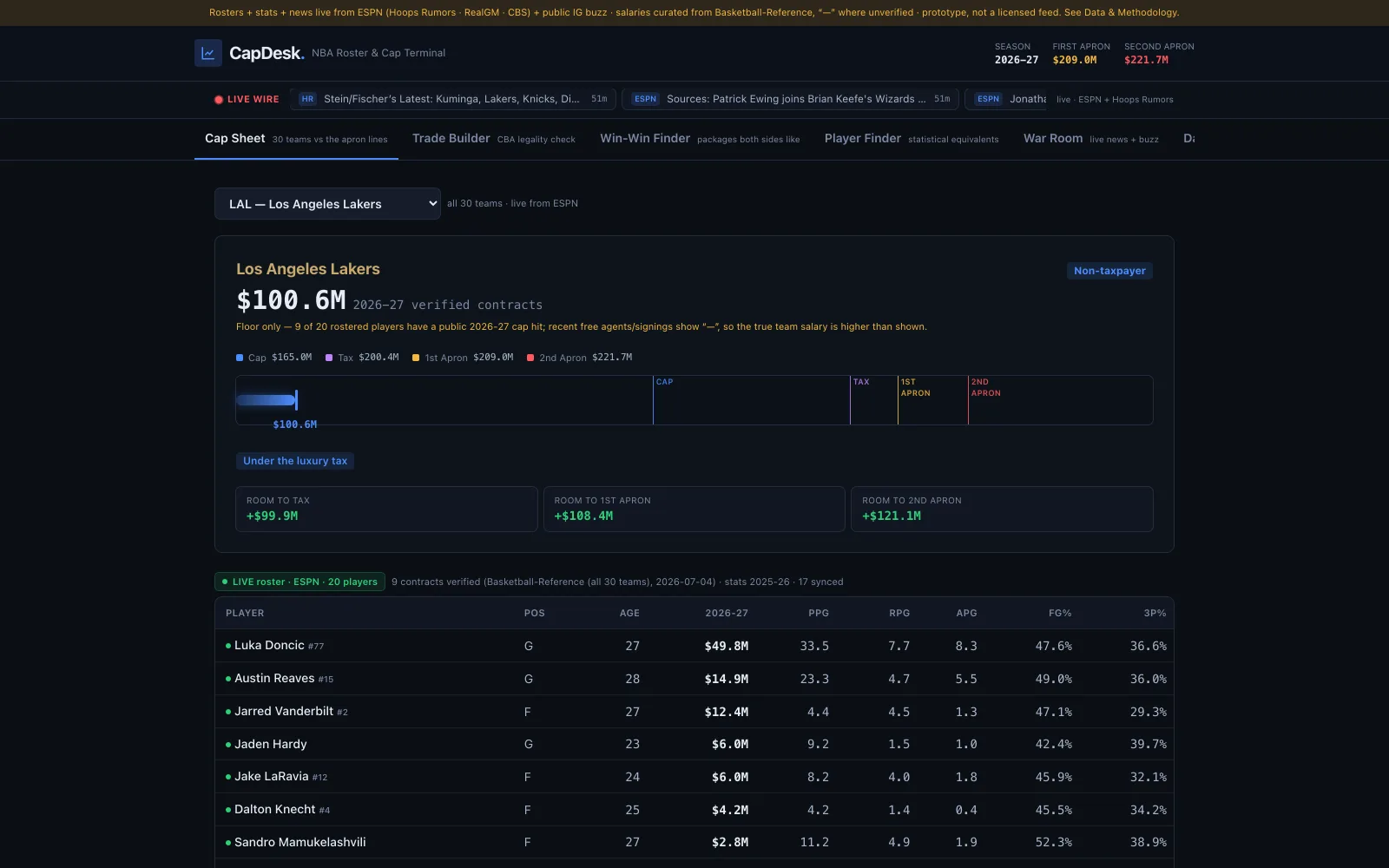Click the $100.6M verified contracts total
The image size is (1389, 868).
pyautogui.click(x=291, y=300)
